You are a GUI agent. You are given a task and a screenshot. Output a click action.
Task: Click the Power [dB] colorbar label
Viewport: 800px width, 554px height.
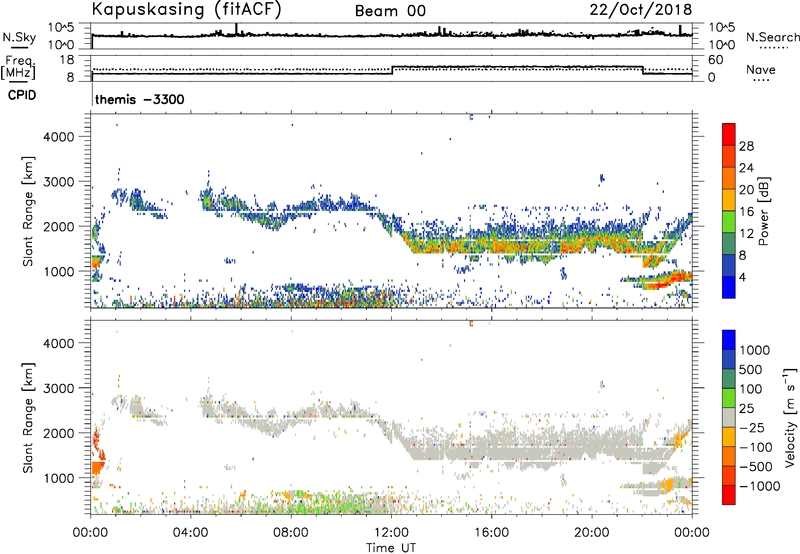(763, 211)
